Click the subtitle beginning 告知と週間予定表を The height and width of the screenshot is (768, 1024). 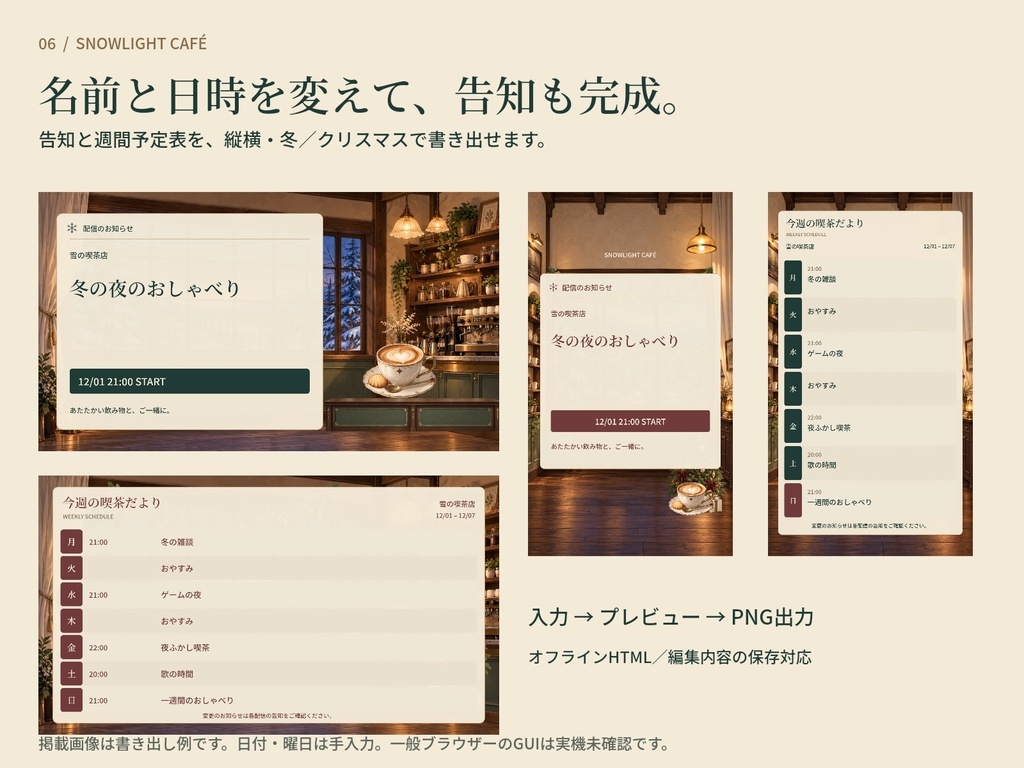coord(293,140)
